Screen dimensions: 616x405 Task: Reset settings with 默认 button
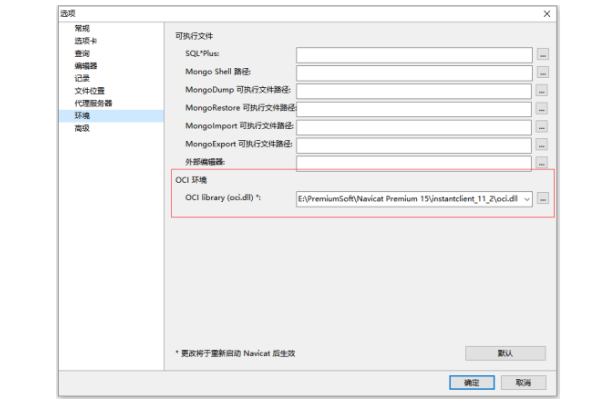click(505, 353)
